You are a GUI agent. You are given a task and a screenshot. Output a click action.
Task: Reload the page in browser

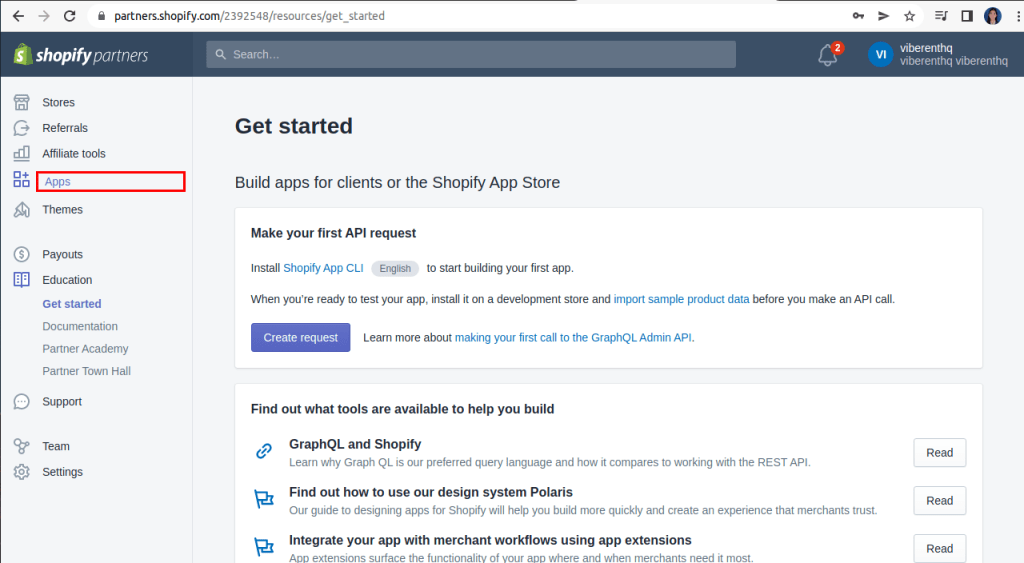(x=69, y=16)
